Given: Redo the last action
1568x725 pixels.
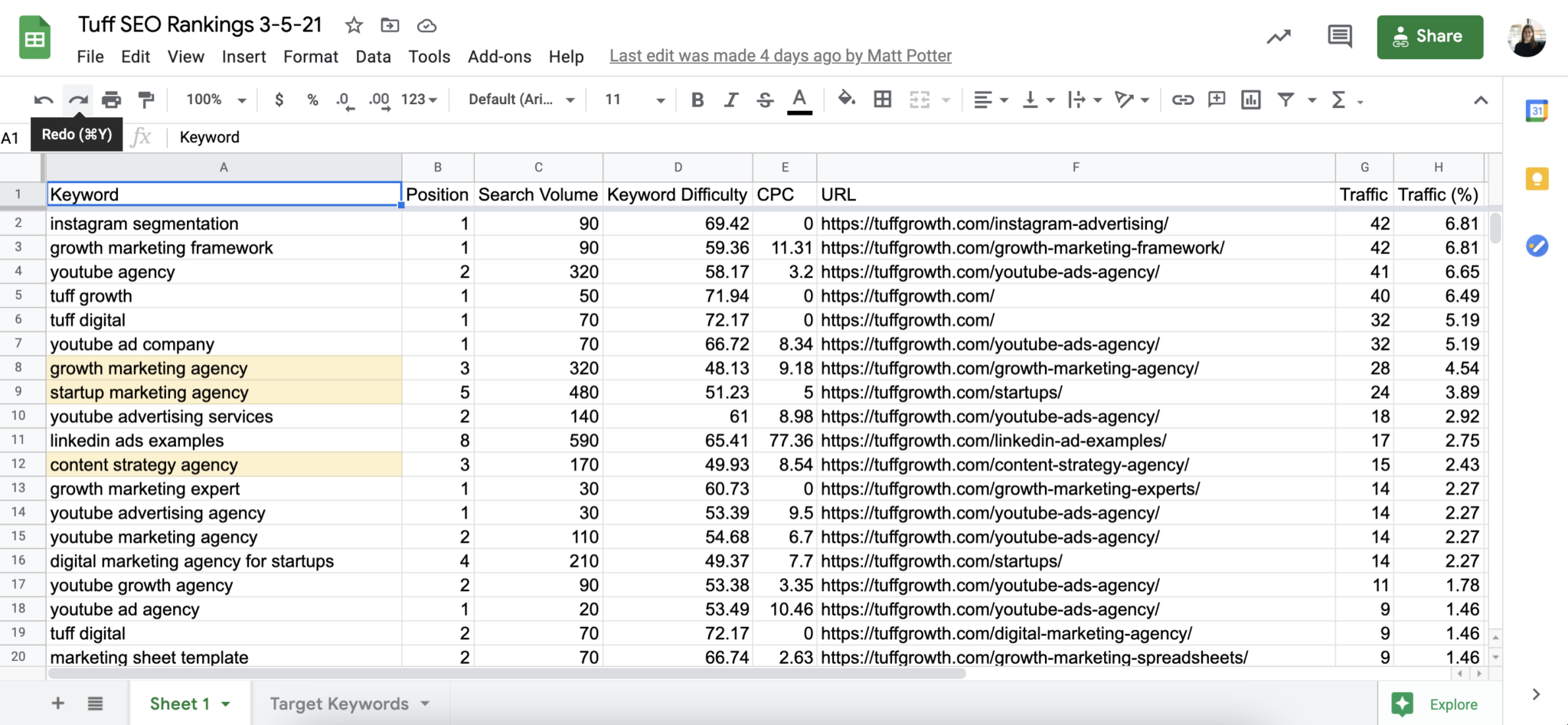Looking at the screenshot, I should click(78, 99).
